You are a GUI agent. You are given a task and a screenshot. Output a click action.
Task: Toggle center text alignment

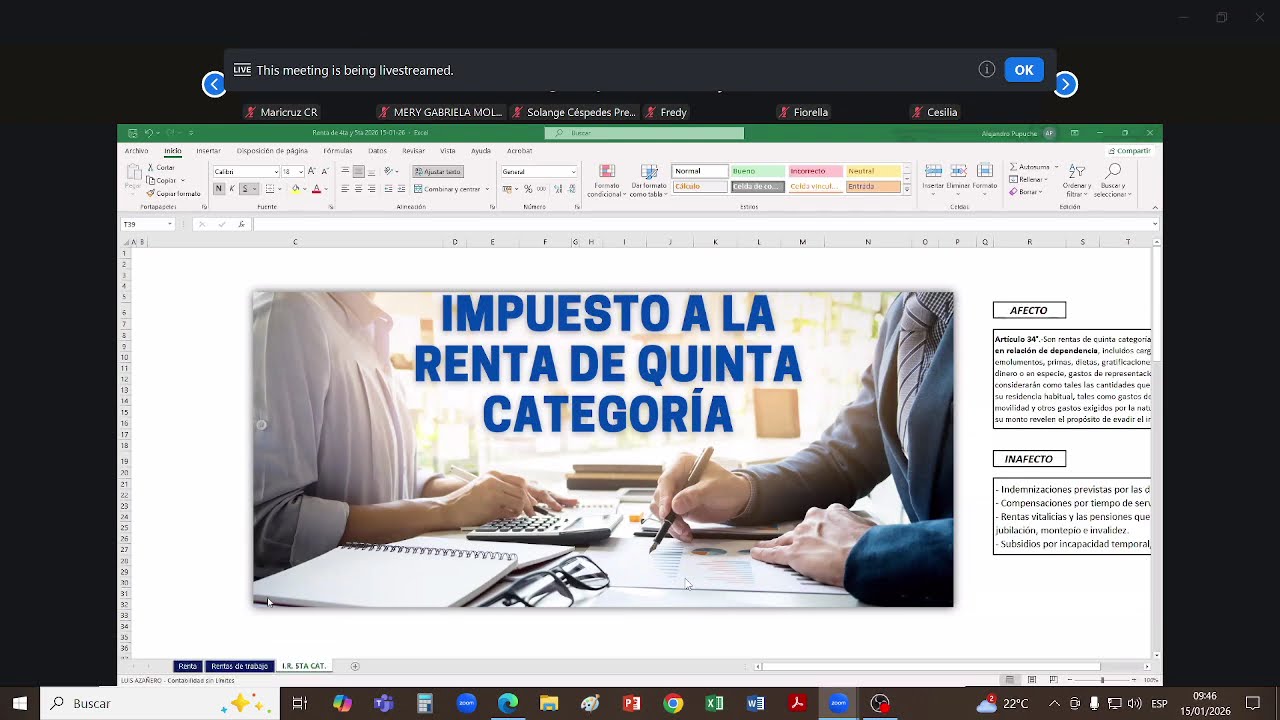coord(358,188)
